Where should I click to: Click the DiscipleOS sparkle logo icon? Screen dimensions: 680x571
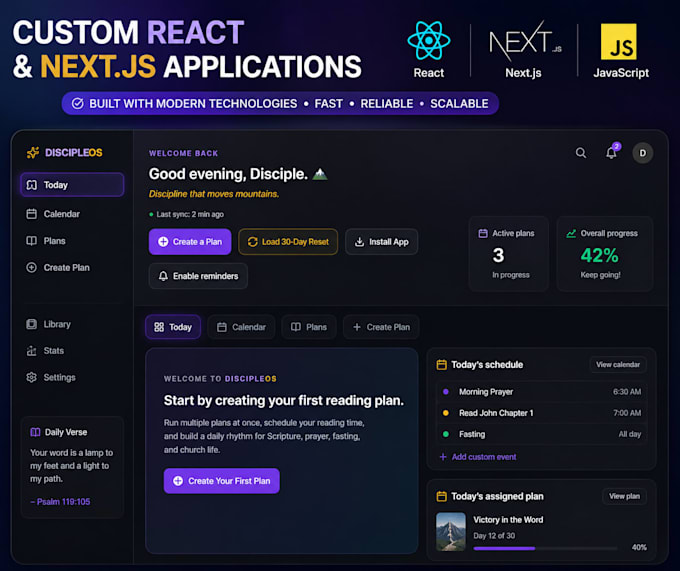point(33,153)
